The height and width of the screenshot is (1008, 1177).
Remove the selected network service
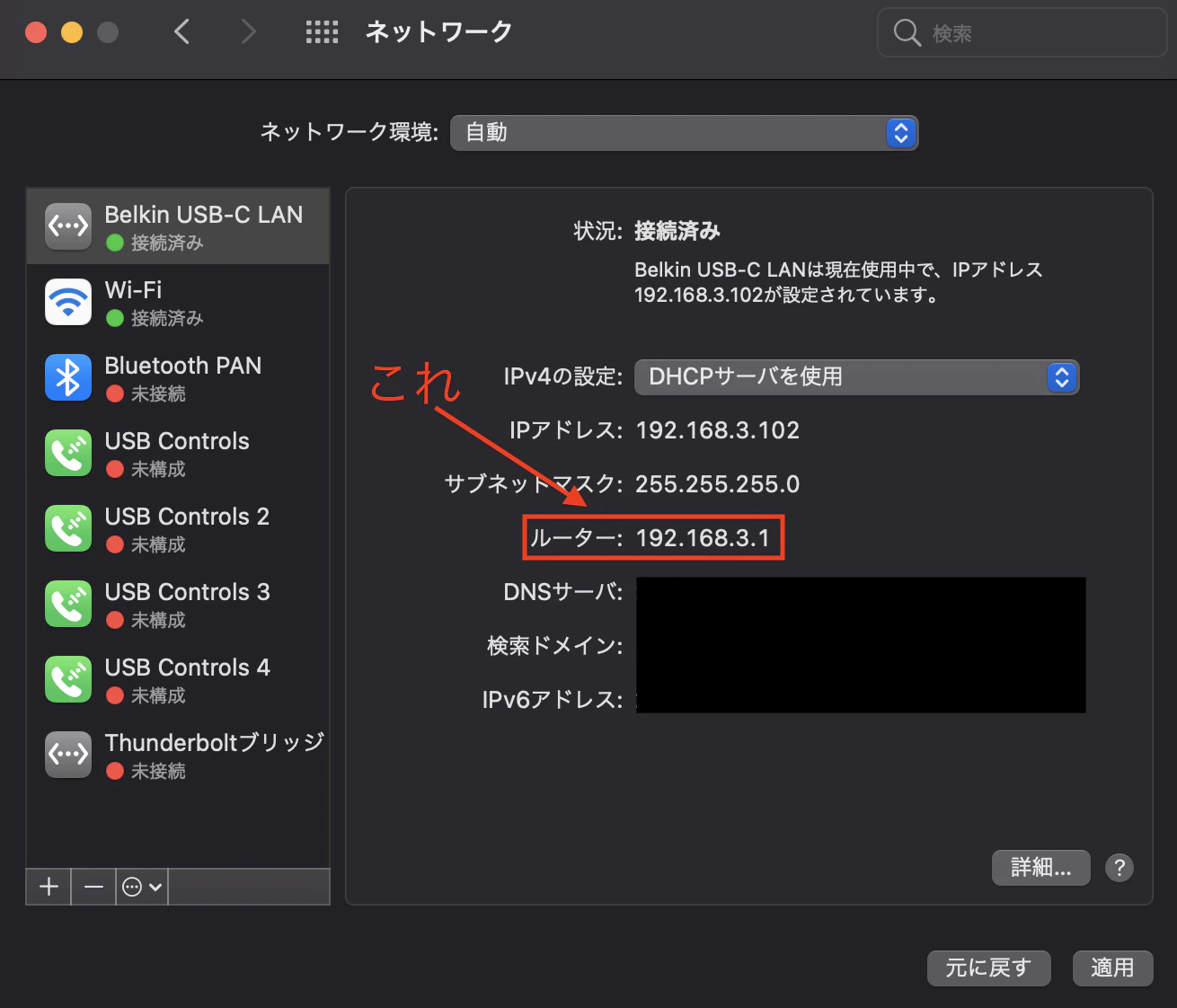coord(93,887)
